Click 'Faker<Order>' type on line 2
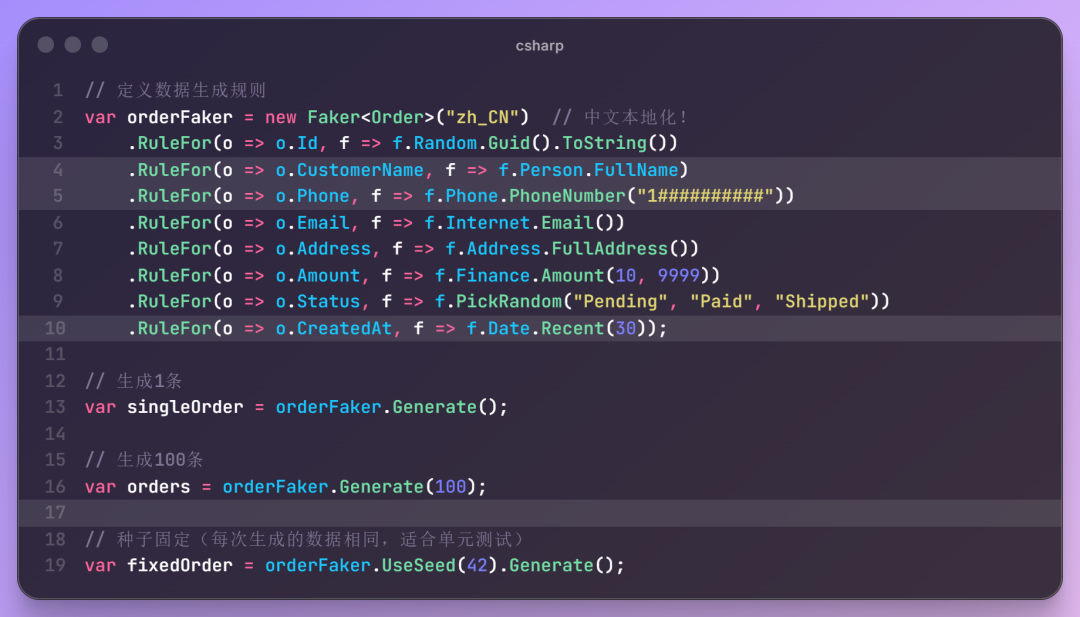The height and width of the screenshot is (617, 1080). point(371,117)
